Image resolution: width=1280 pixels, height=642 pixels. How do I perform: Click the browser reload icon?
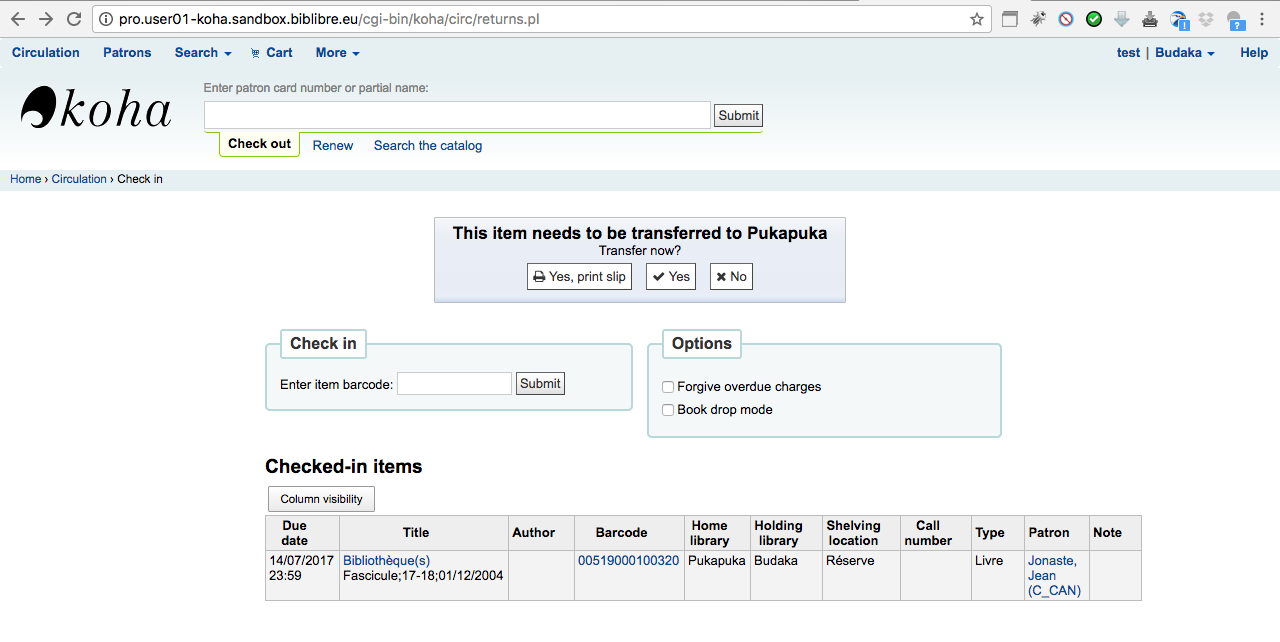(x=74, y=19)
